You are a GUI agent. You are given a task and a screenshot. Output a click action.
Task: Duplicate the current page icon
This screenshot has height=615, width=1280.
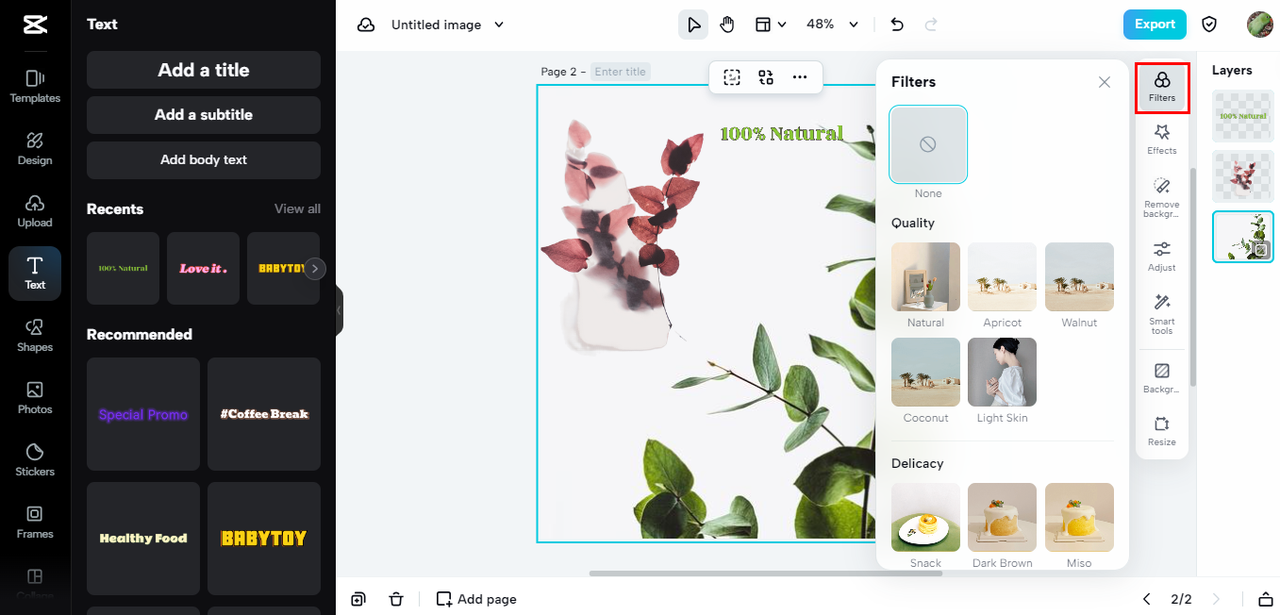click(358, 599)
